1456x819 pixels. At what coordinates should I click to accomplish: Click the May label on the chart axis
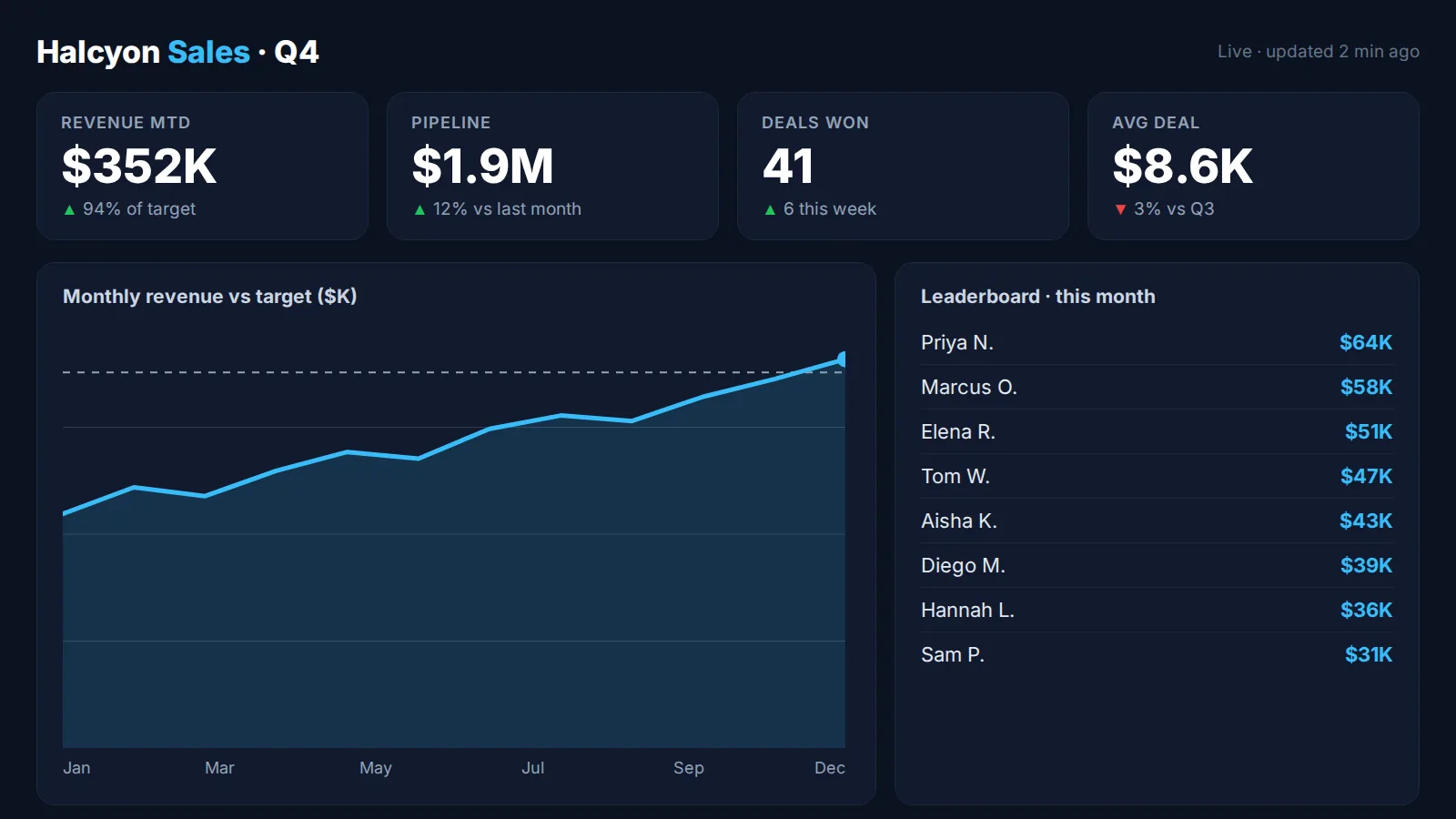tap(376, 768)
